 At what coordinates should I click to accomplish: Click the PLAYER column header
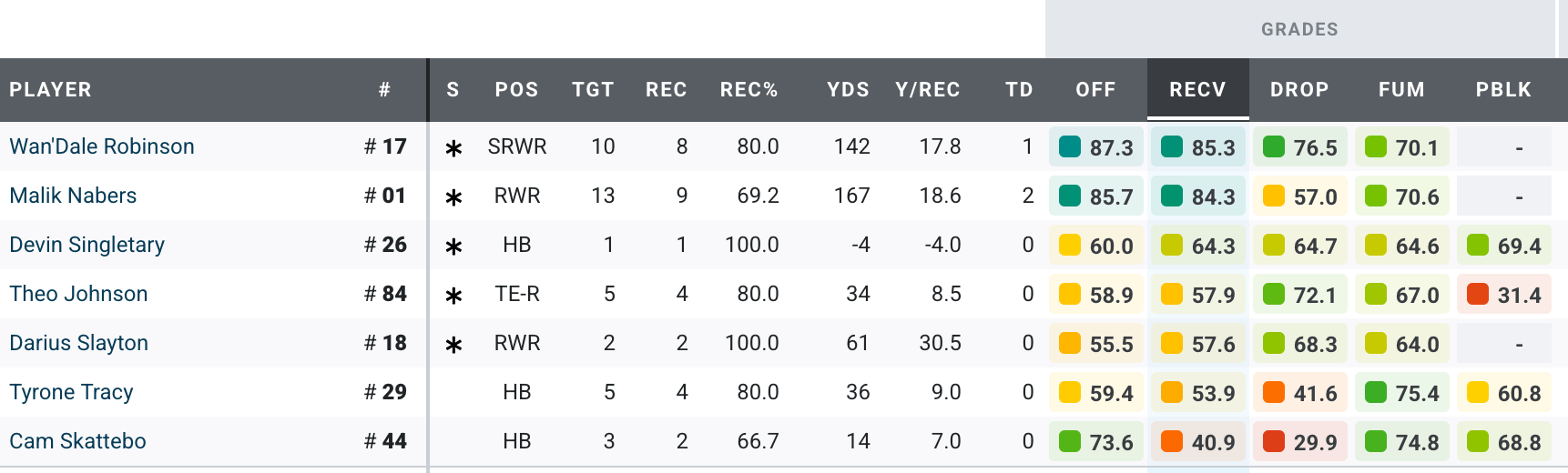click(50, 89)
